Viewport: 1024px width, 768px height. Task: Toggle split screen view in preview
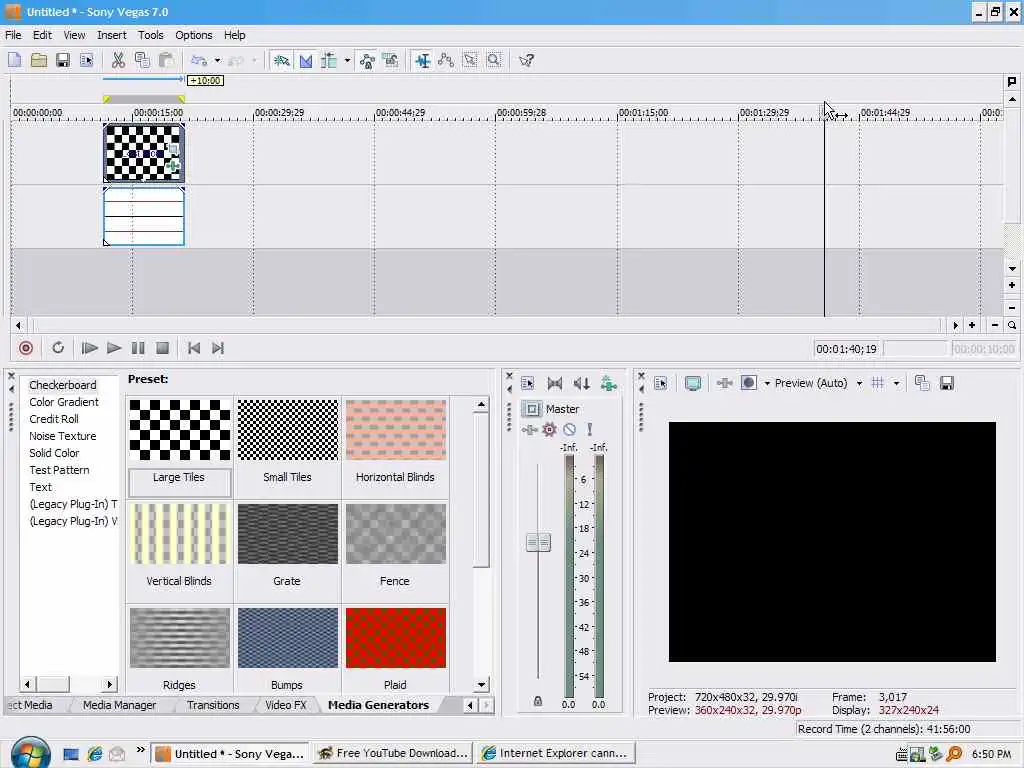[748, 383]
